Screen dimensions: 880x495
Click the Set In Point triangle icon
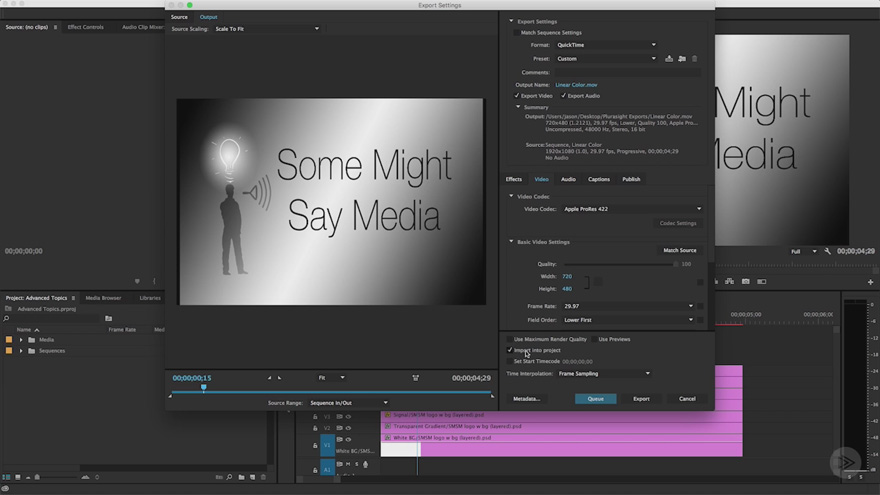click(x=269, y=378)
